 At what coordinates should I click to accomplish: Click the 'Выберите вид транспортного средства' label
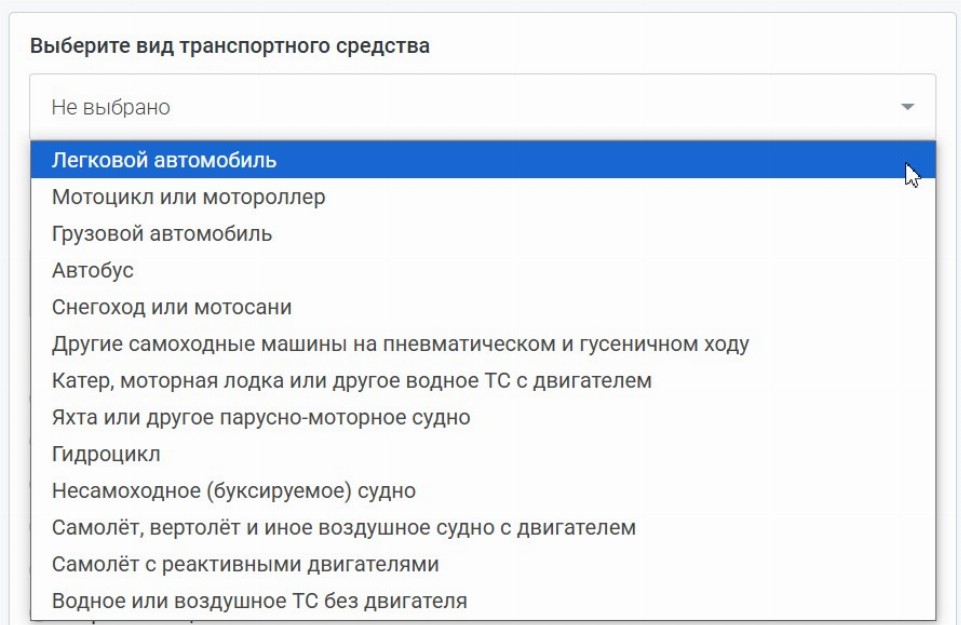point(230,46)
